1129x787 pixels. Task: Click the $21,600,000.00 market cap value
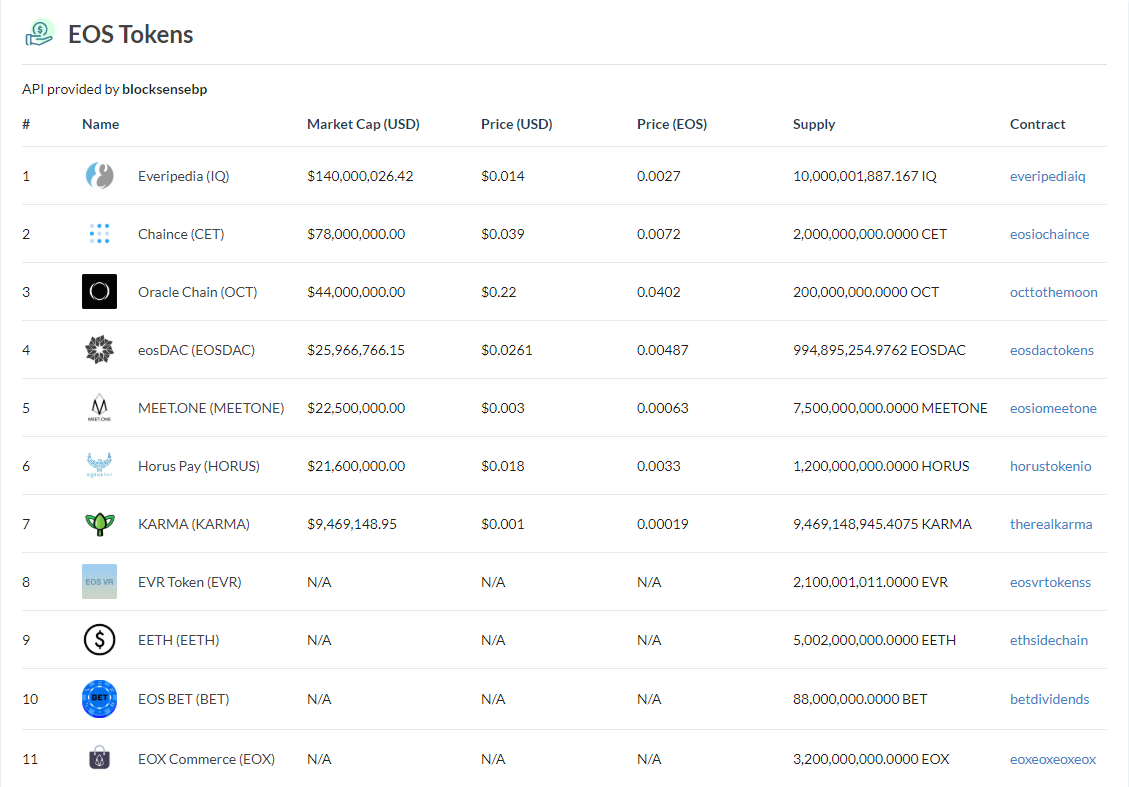click(x=356, y=466)
